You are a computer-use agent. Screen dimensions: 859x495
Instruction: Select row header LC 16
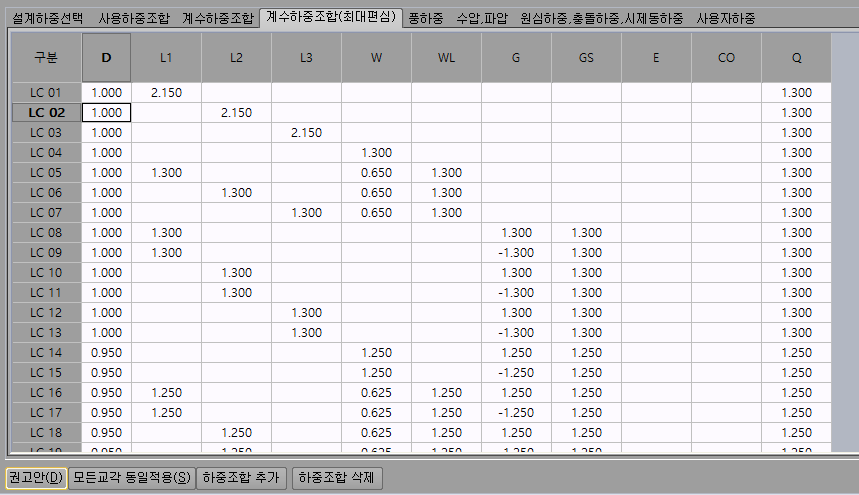[47, 393]
